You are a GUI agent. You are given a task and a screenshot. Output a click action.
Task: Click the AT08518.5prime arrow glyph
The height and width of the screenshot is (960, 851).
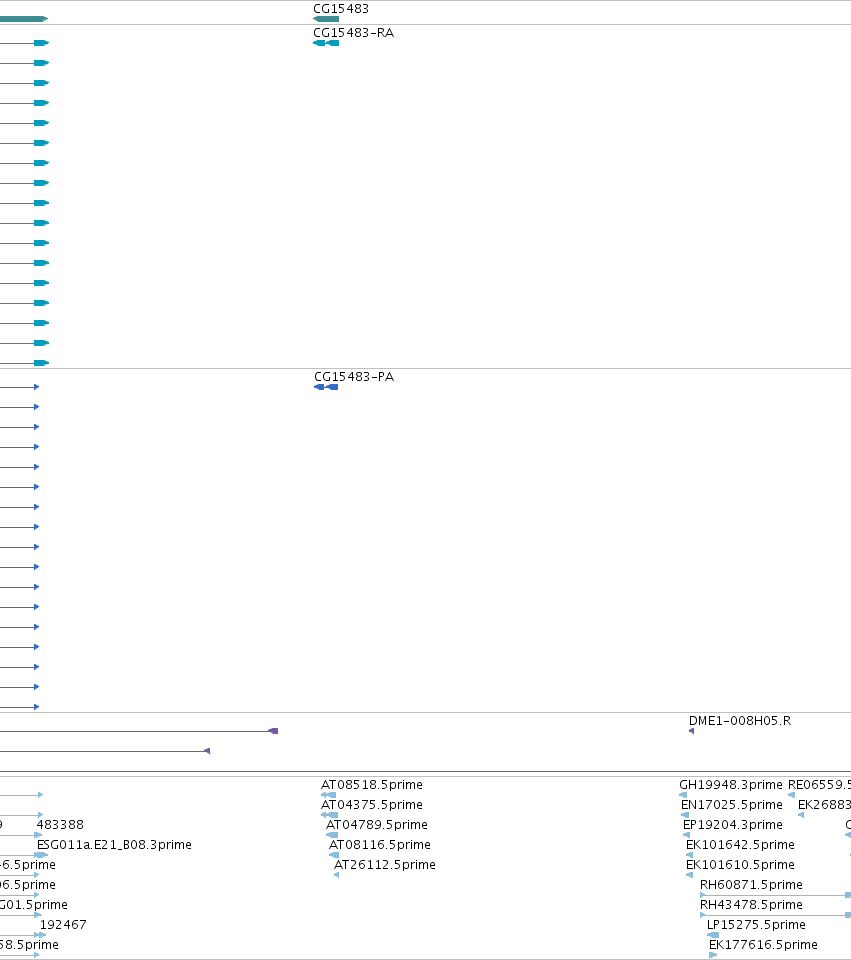point(328,795)
